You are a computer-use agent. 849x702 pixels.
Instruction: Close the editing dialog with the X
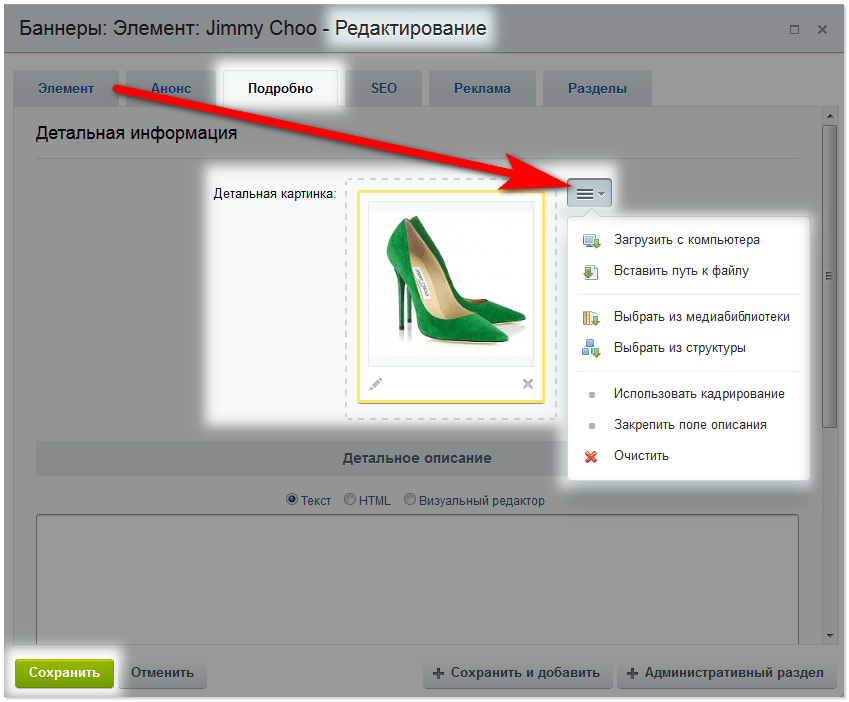click(x=822, y=30)
